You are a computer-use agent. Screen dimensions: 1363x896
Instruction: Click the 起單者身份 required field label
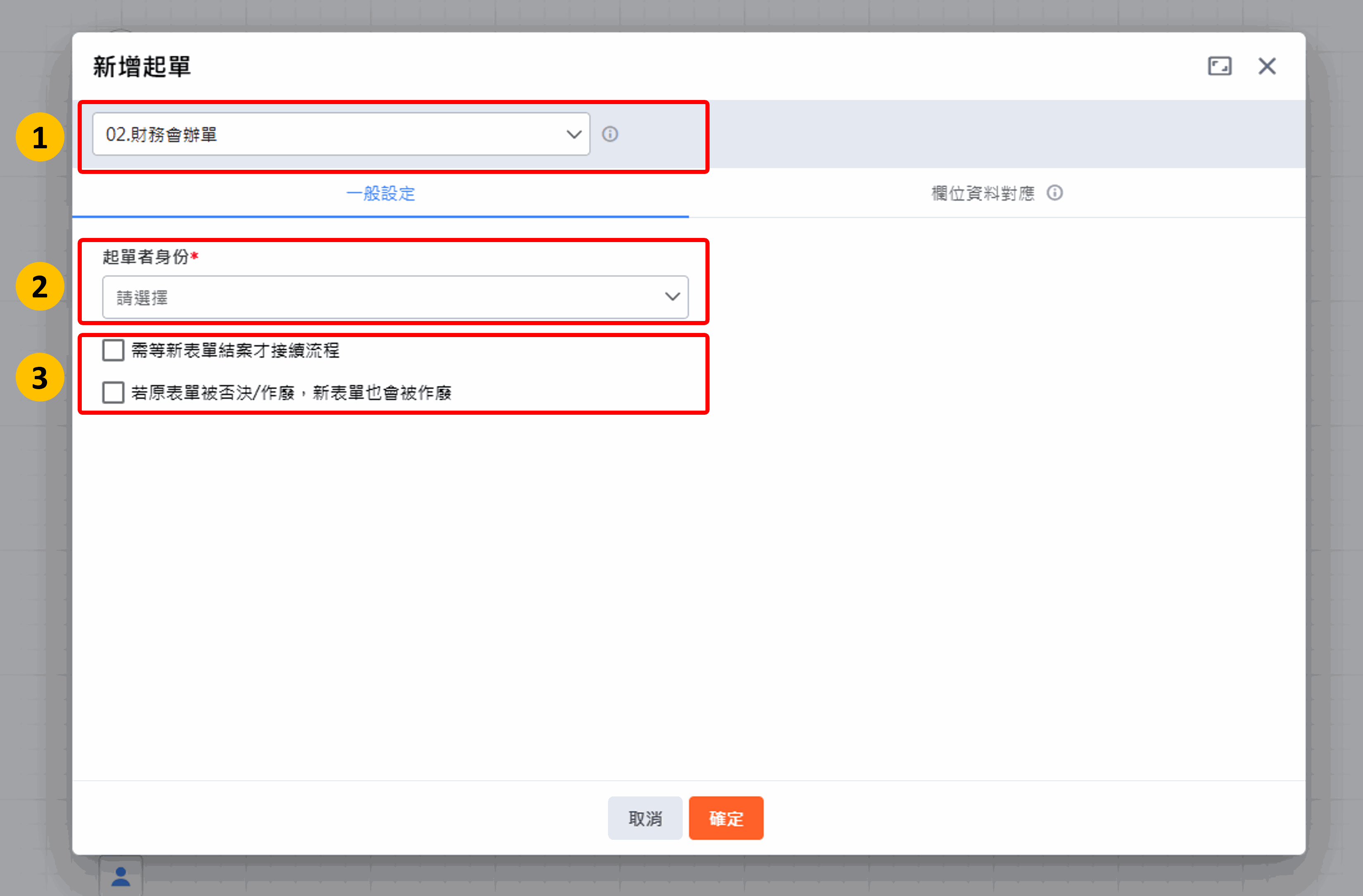coord(151,256)
